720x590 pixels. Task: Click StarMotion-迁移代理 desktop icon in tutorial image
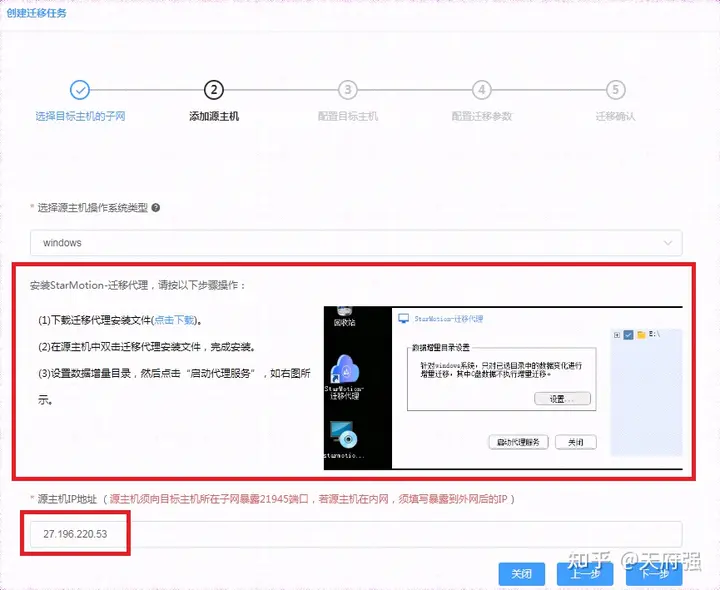pyautogui.click(x=344, y=376)
